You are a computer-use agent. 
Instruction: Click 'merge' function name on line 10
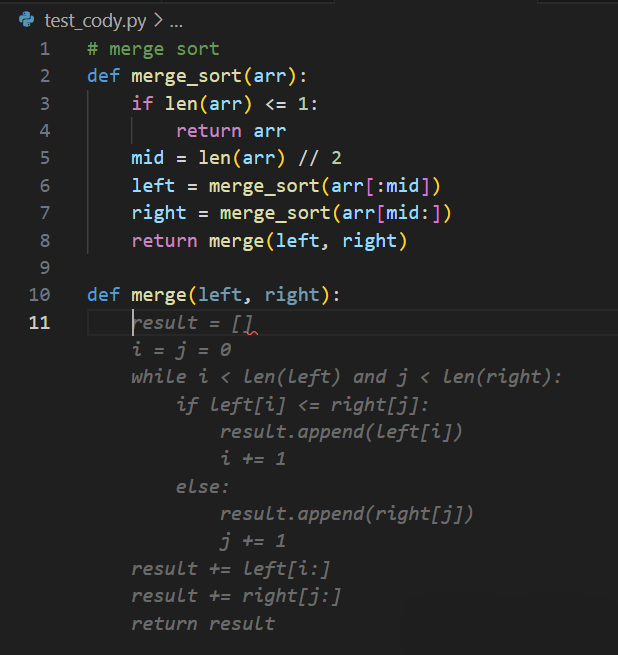pyautogui.click(x=159, y=295)
